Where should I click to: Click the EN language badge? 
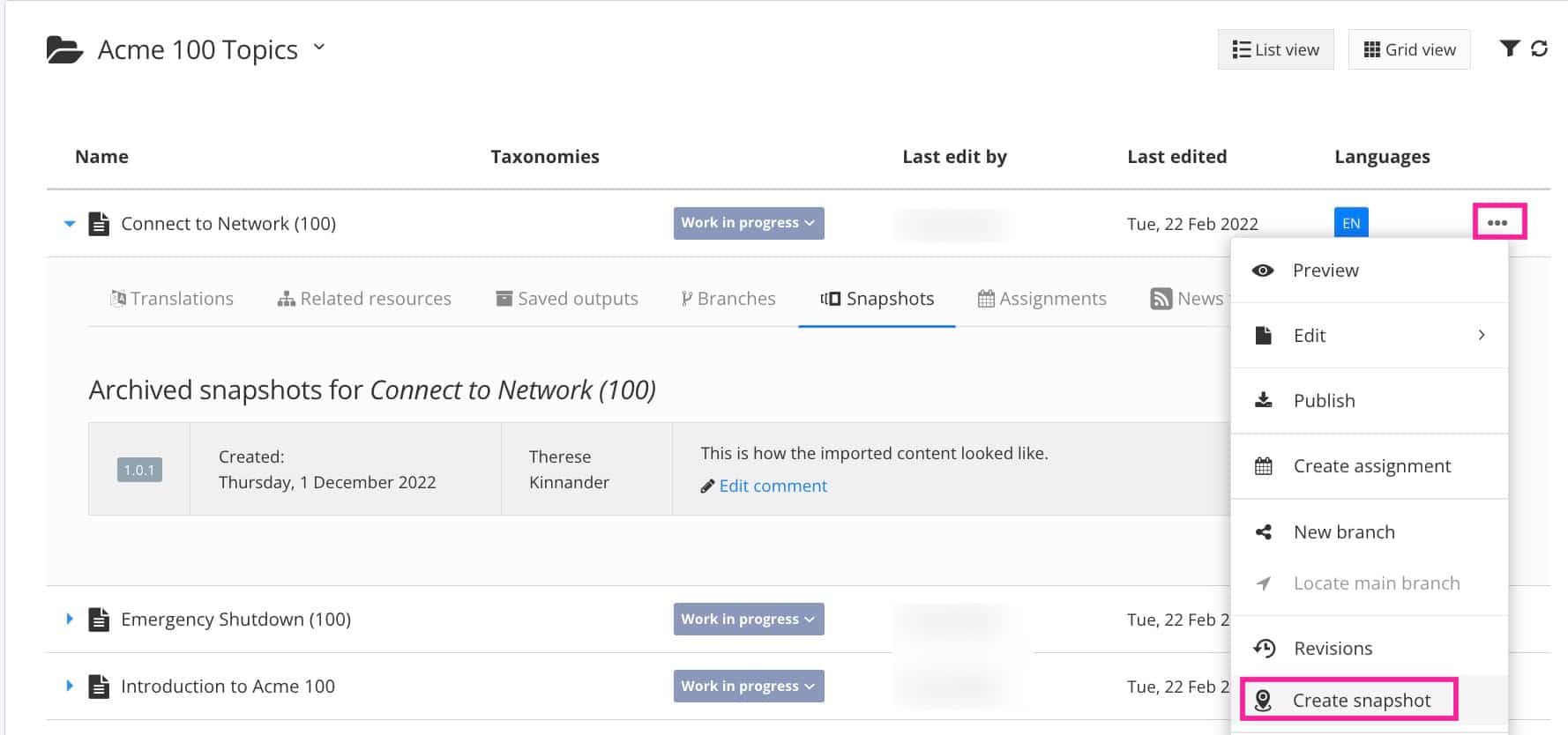(1351, 223)
